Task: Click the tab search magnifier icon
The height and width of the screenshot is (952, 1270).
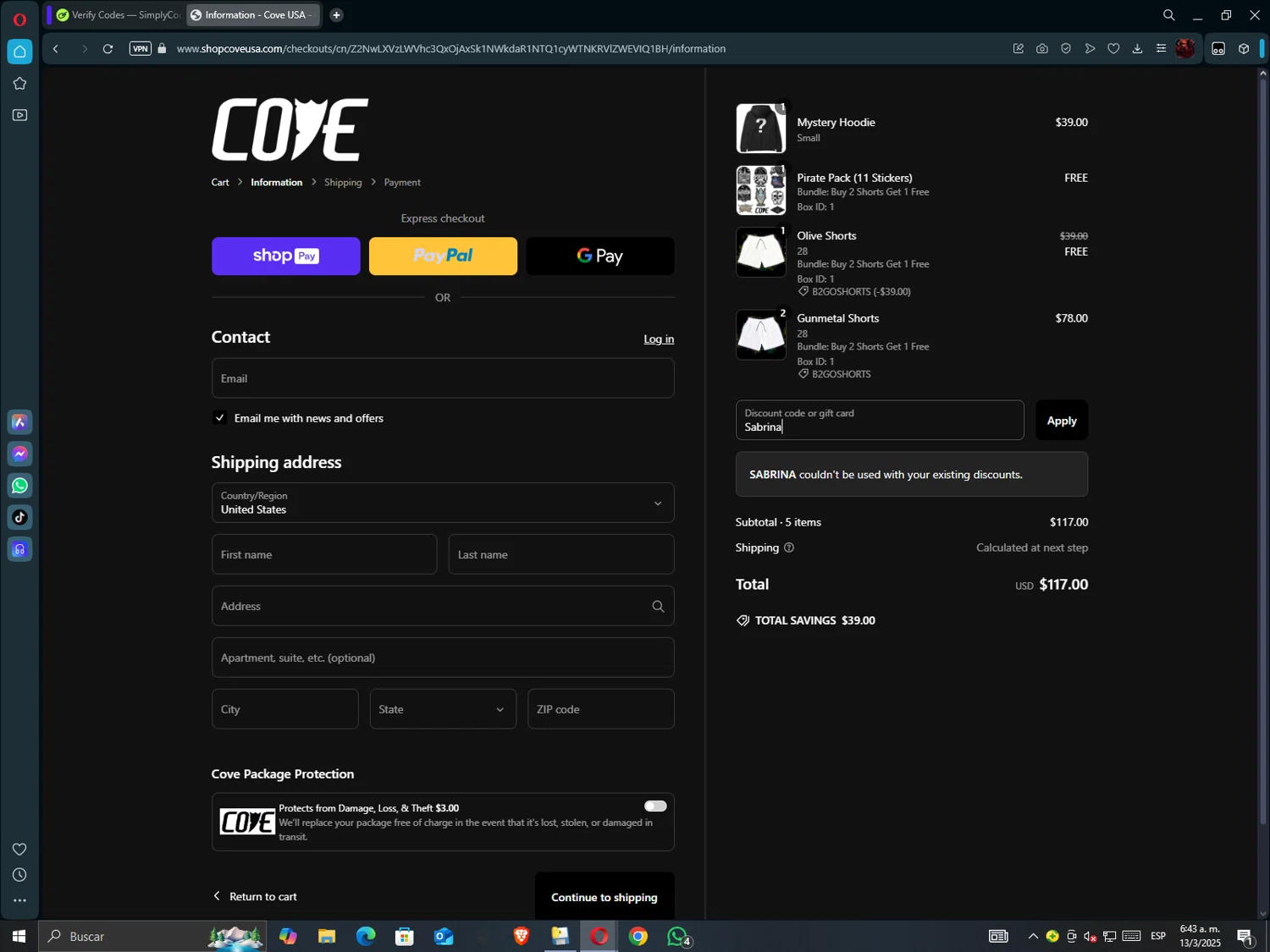Action: 1168,15
